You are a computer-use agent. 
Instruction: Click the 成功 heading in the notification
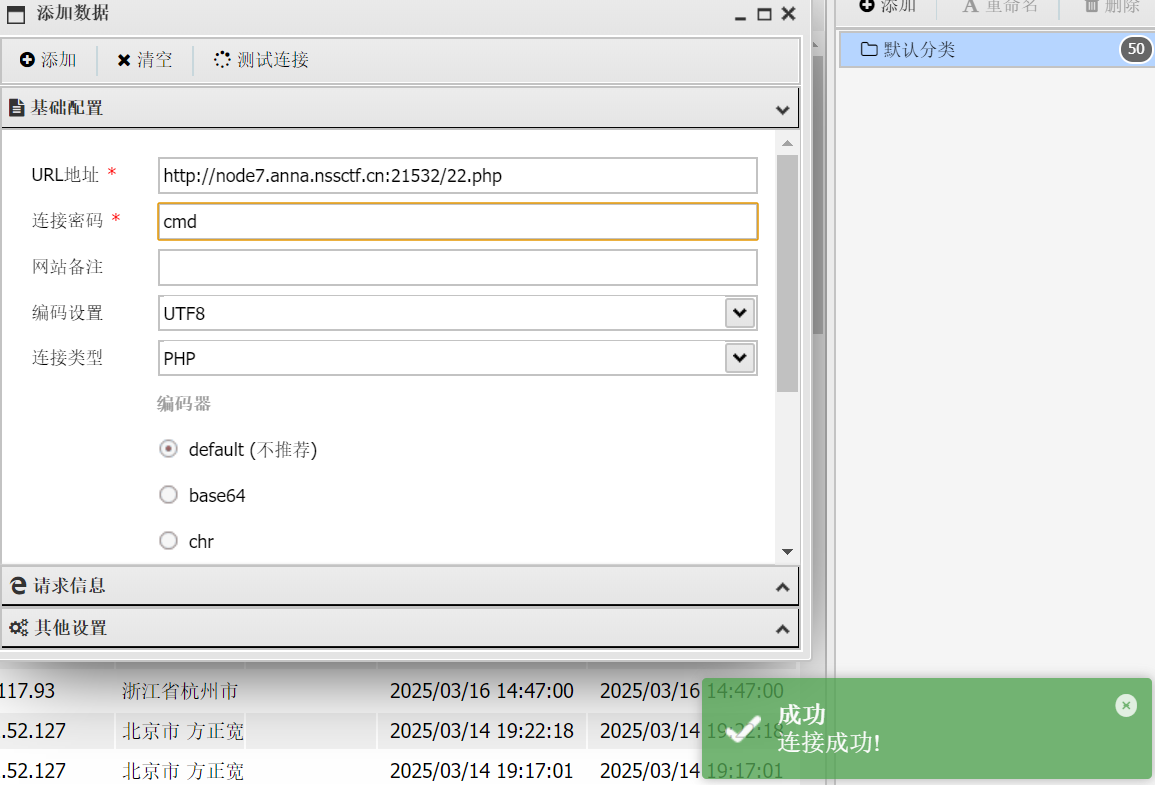pos(801,714)
